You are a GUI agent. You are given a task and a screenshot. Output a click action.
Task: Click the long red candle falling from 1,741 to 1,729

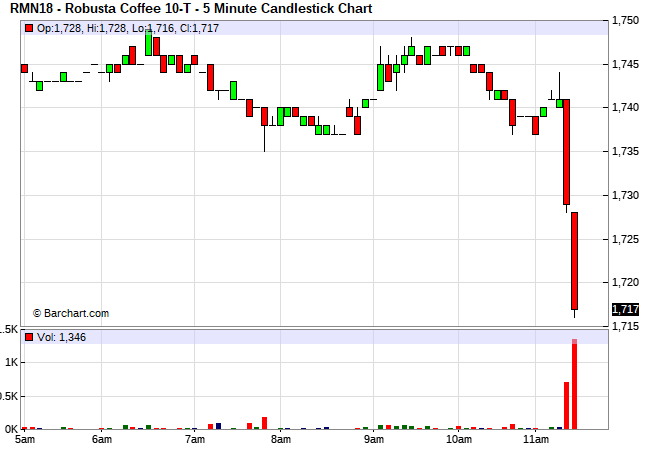[x=566, y=152]
